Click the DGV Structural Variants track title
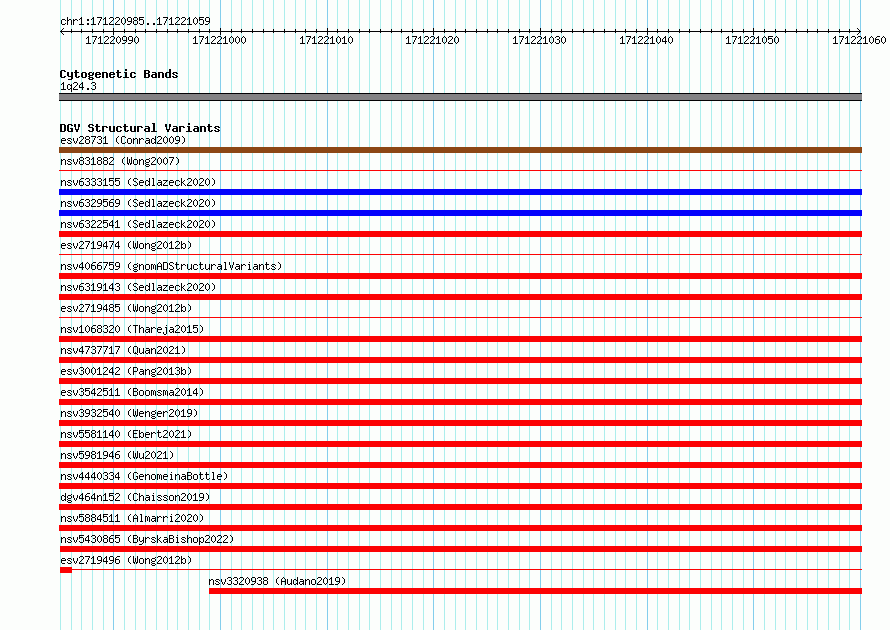 pyautogui.click(x=140, y=128)
